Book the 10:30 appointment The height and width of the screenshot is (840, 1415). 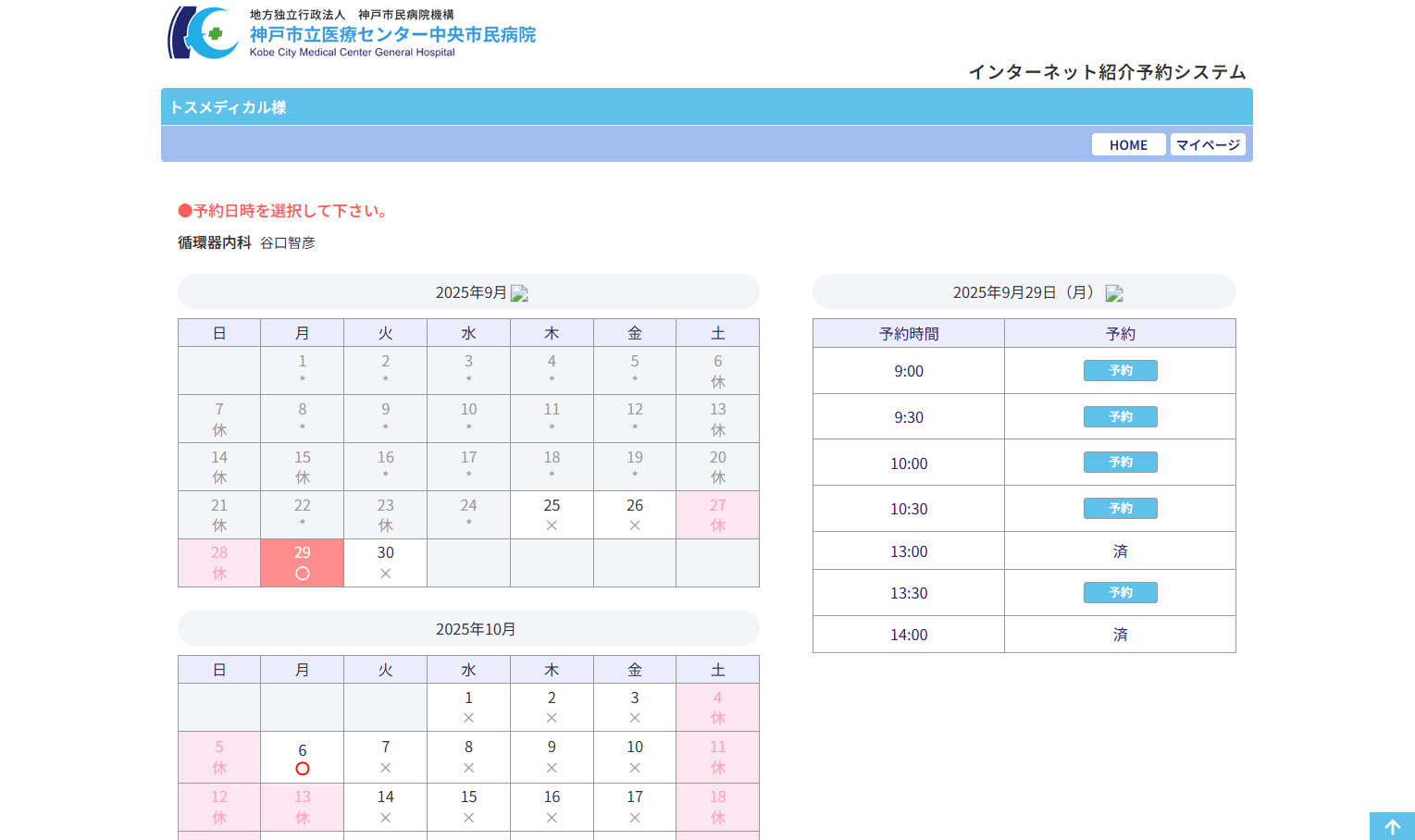click(1120, 509)
